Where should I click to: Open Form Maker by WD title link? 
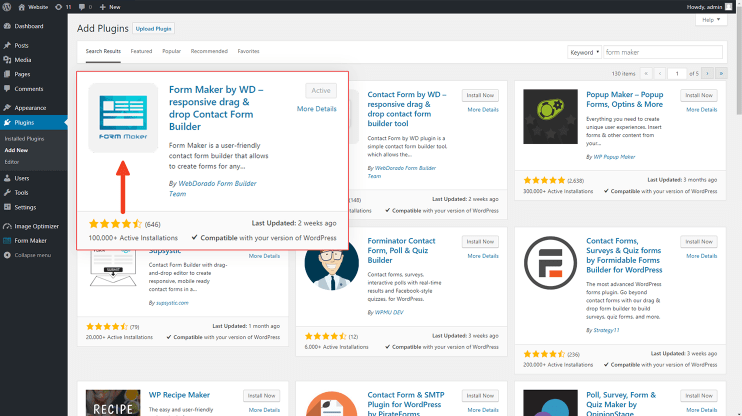click(x=216, y=108)
